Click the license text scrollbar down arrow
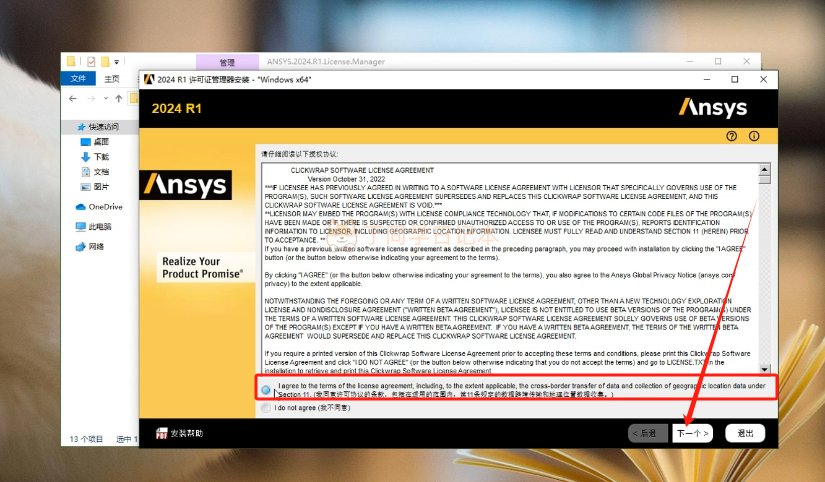825x482 pixels. (764, 369)
